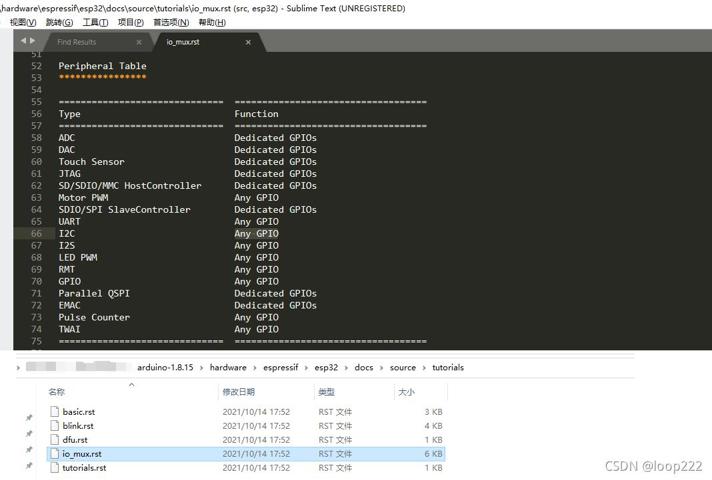Select the blink.rst file icon
The height and width of the screenshot is (480, 712).
pos(54,426)
